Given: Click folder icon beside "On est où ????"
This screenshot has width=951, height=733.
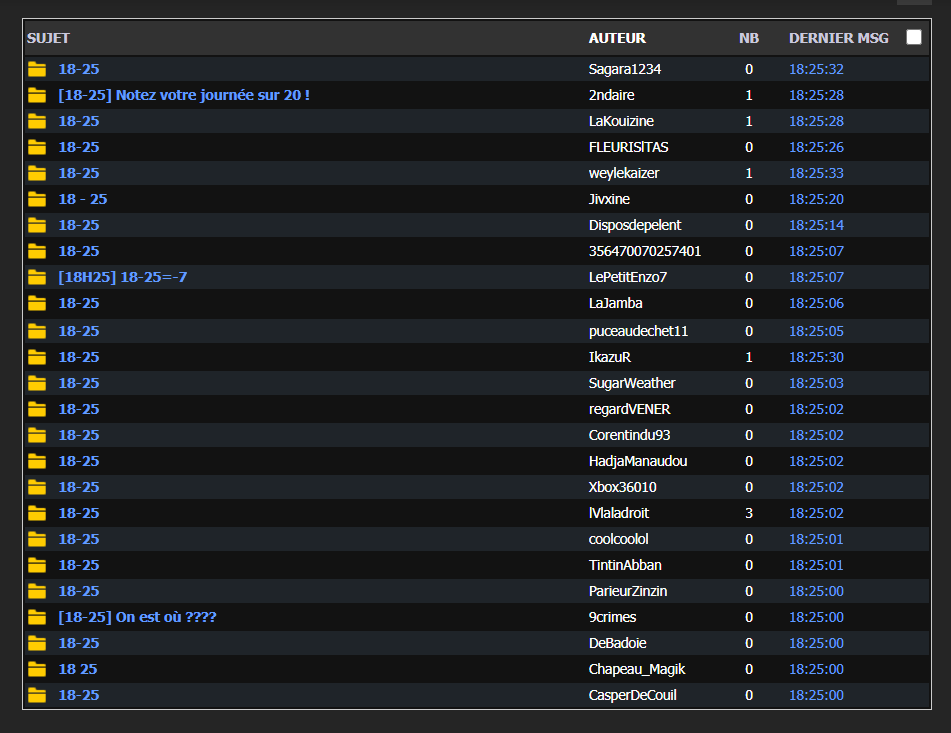Looking at the screenshot, I should [x=37, y=617].
